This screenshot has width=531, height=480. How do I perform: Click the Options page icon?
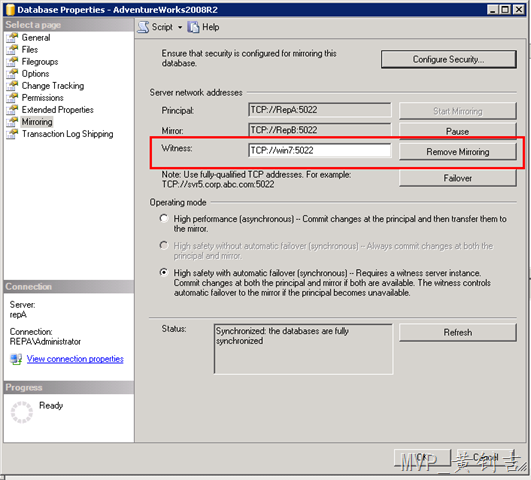(x=12, y=74)
